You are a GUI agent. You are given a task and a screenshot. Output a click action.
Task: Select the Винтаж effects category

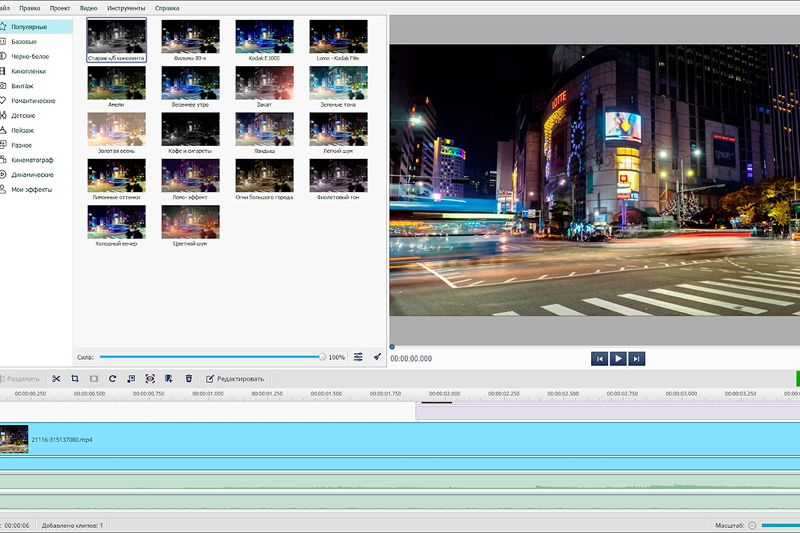[x=36, y=86]
